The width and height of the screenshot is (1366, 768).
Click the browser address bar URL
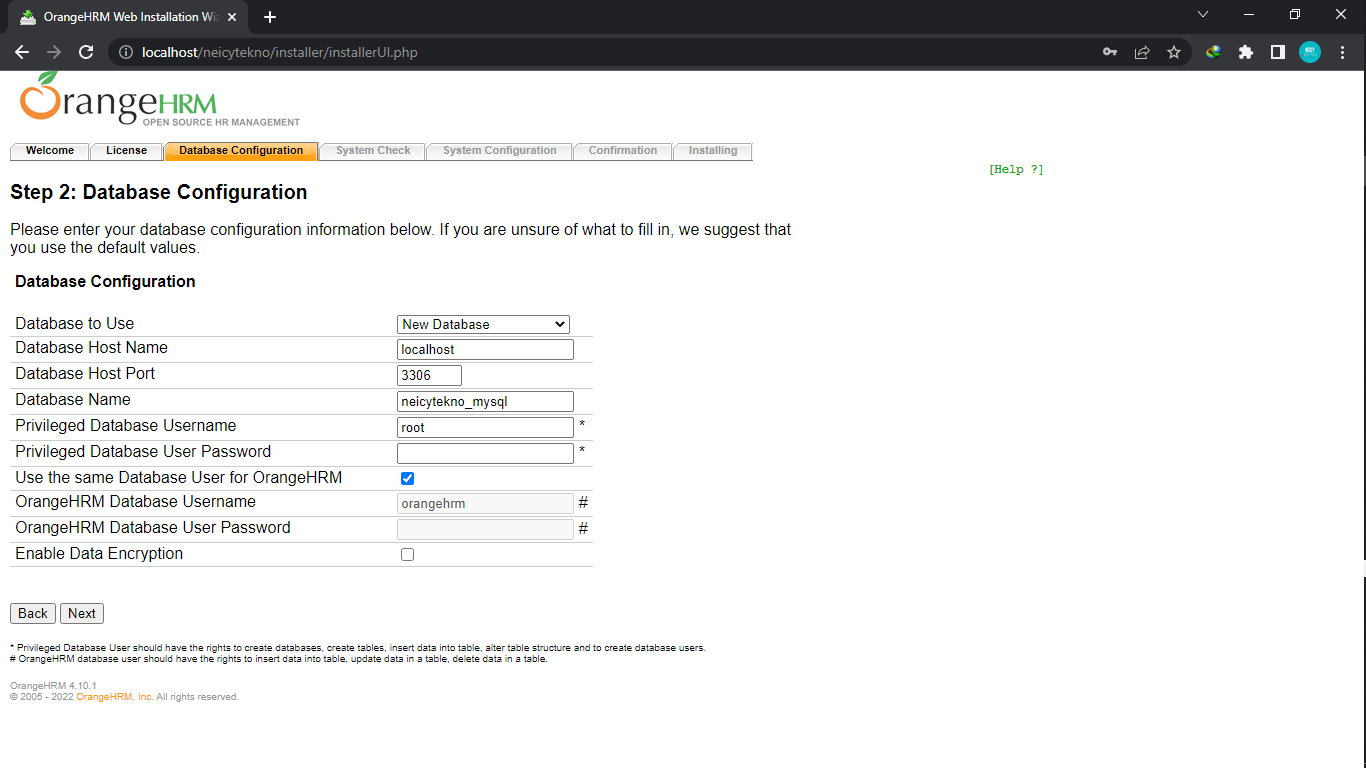[x=280, y=52]
